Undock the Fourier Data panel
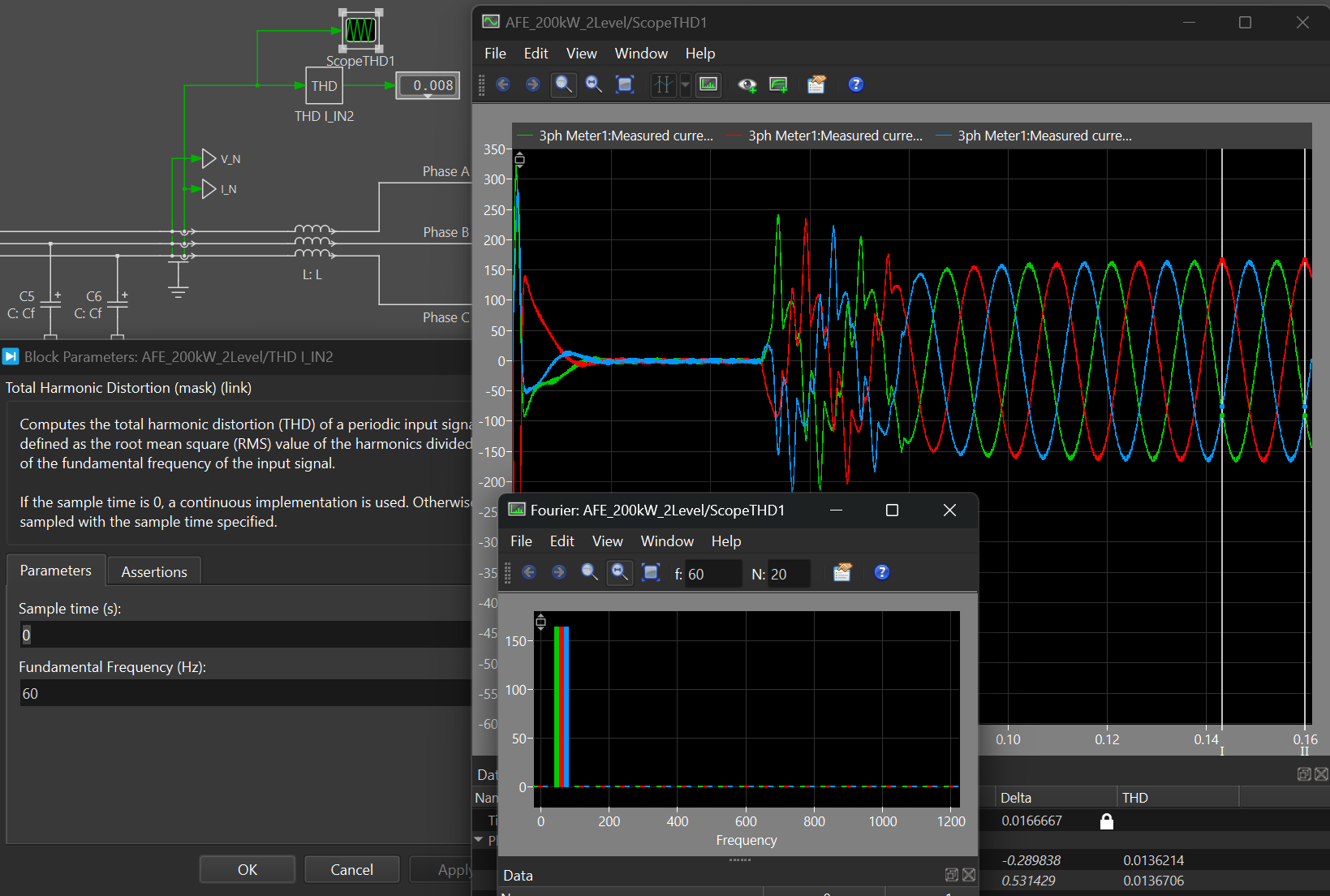This screenshot has height=896, width=1330. click(x=952, y=875)
